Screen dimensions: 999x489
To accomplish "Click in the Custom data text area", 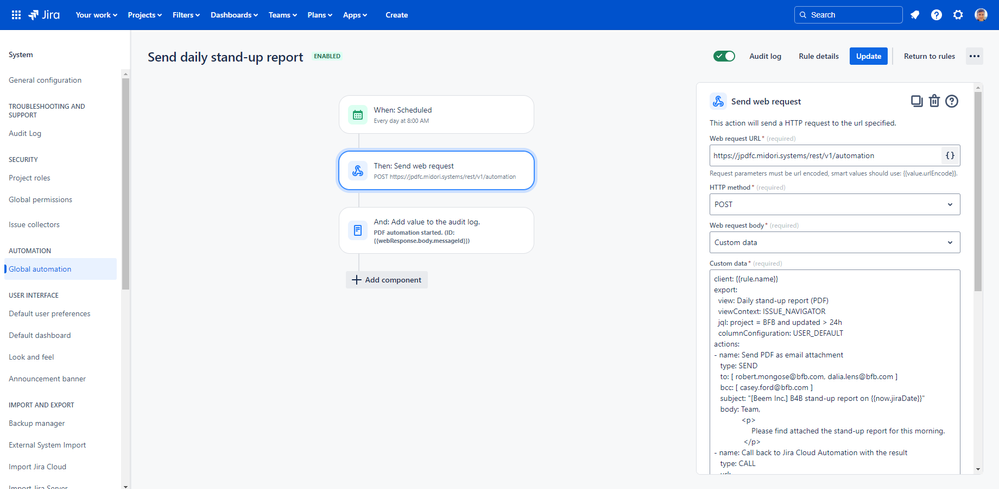I will [x=835, y=371].
